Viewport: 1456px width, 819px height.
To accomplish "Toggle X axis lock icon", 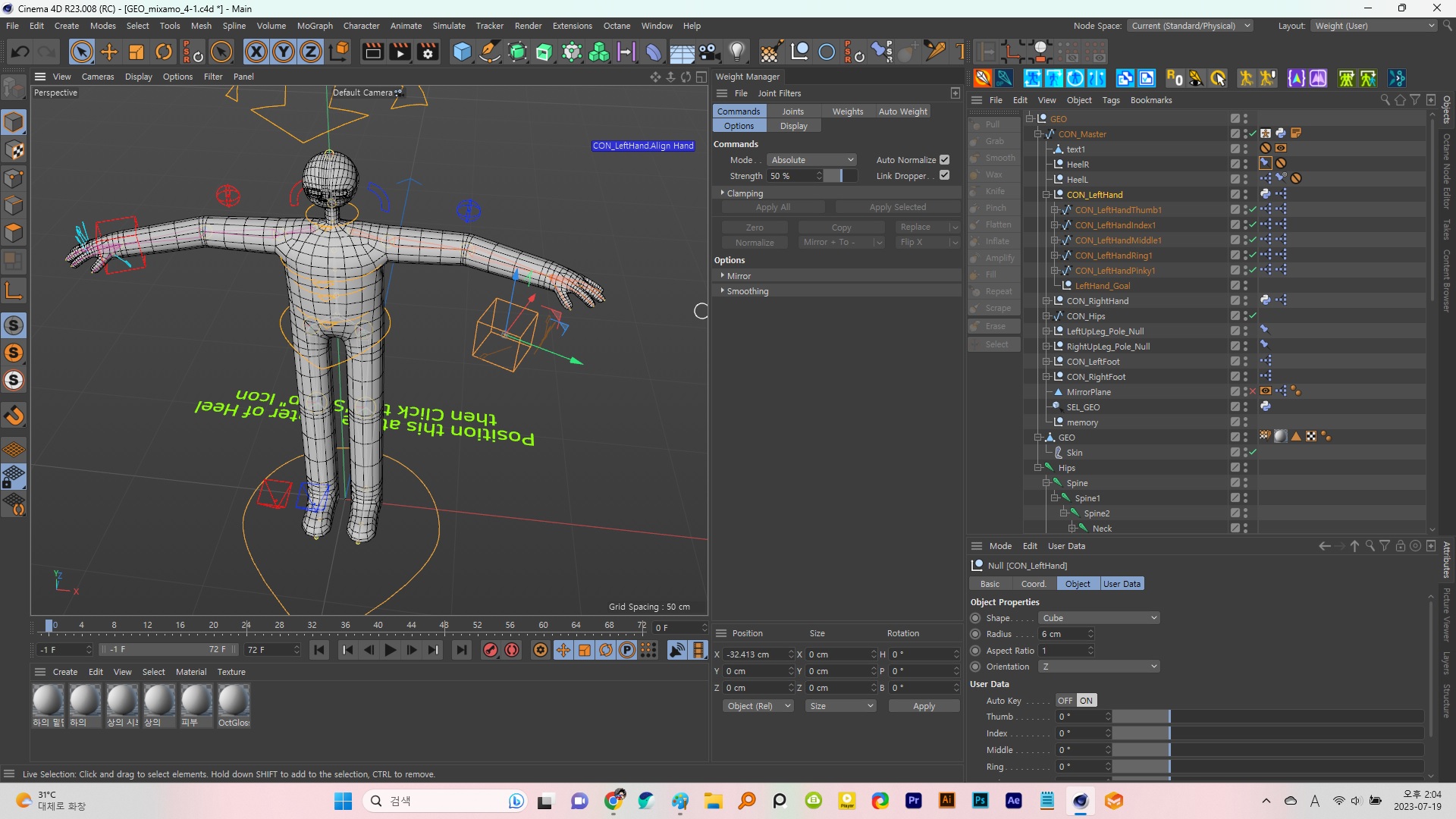I will pyautogui.click(x=256, y=52).
